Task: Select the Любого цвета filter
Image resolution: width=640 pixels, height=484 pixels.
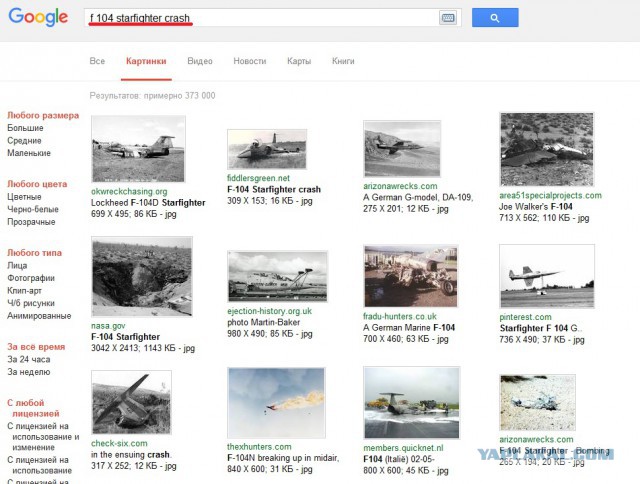Action: pos(37,184)
